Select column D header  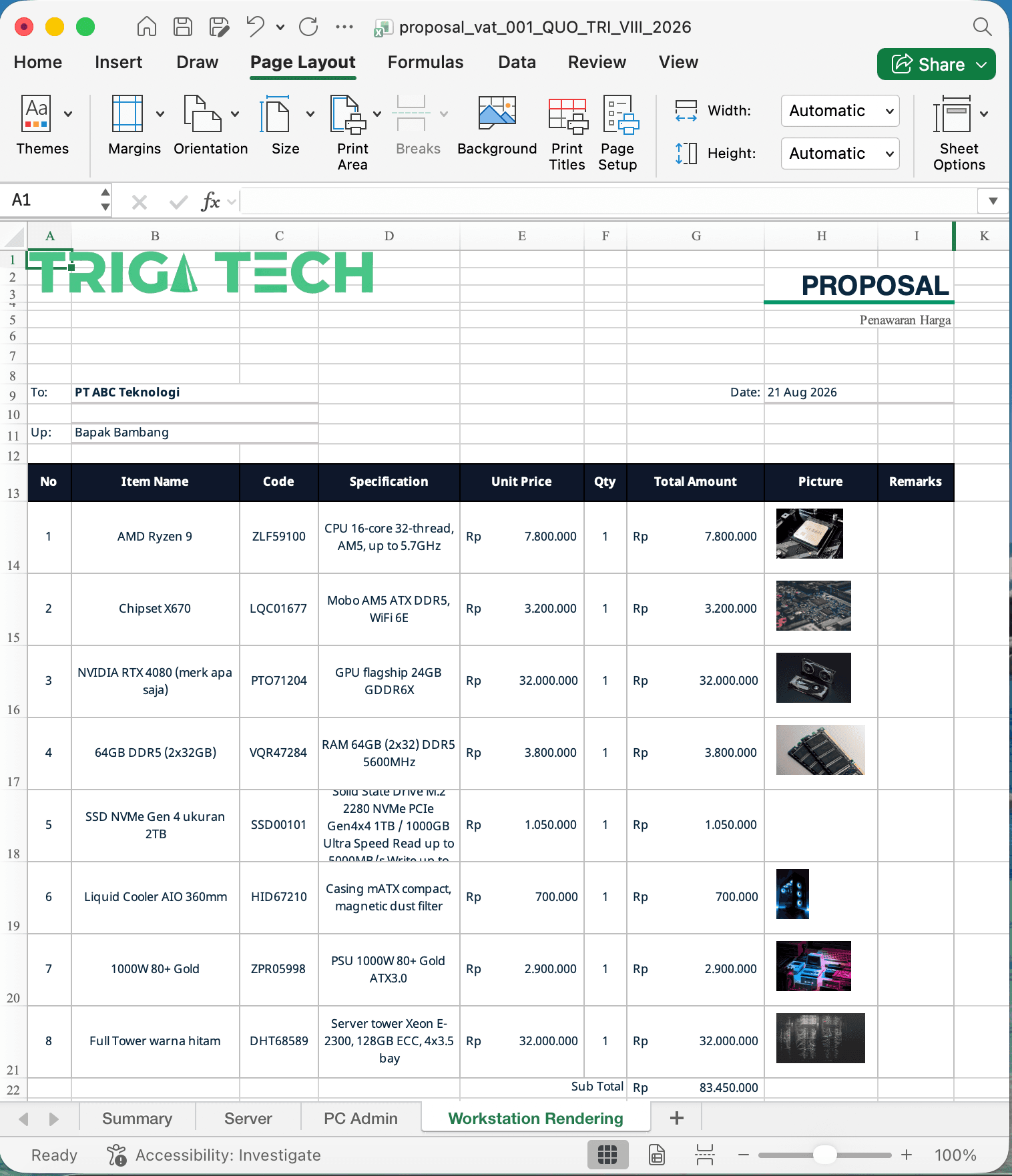pos(389,236)
